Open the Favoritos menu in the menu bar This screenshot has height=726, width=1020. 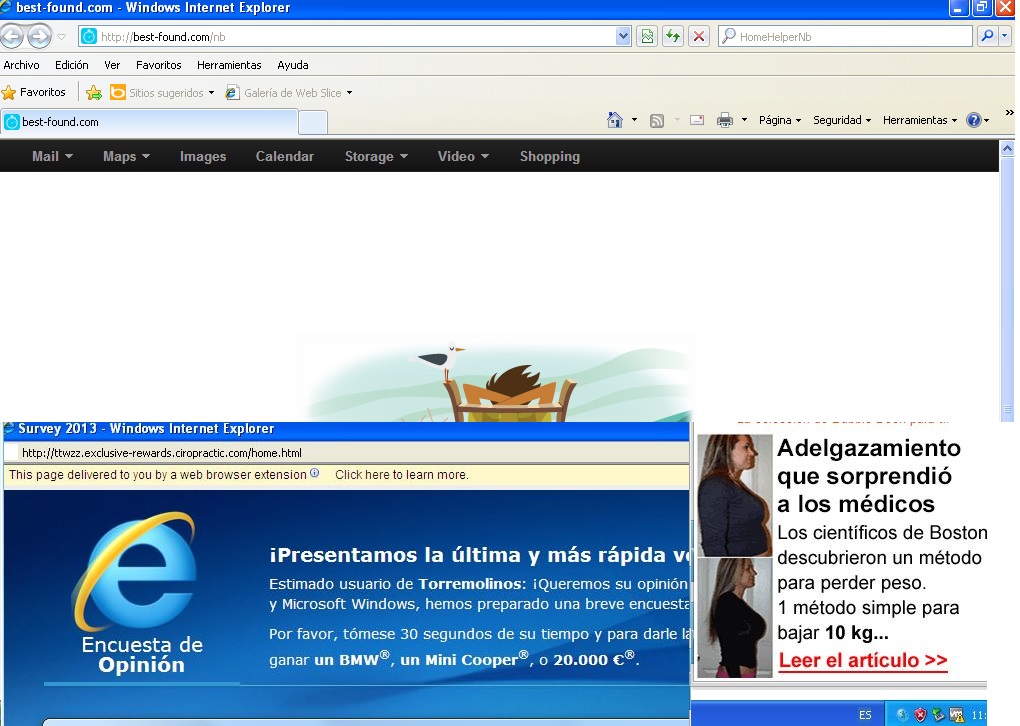tap(159, 65)
